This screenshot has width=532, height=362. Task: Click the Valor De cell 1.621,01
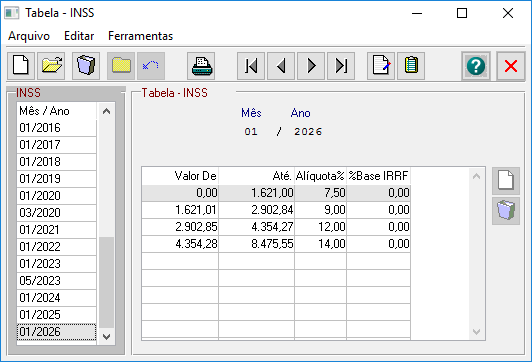(x=180, y=210)
